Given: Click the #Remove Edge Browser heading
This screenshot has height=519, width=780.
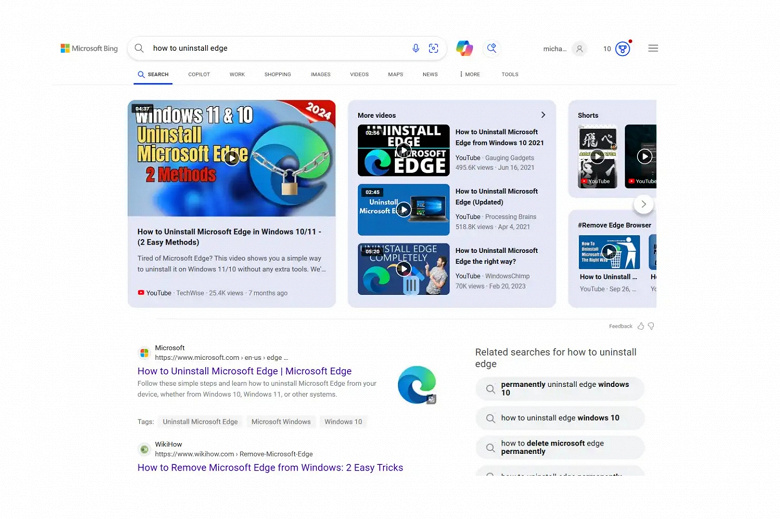Looking at the screenshot, I should (614, 225).
